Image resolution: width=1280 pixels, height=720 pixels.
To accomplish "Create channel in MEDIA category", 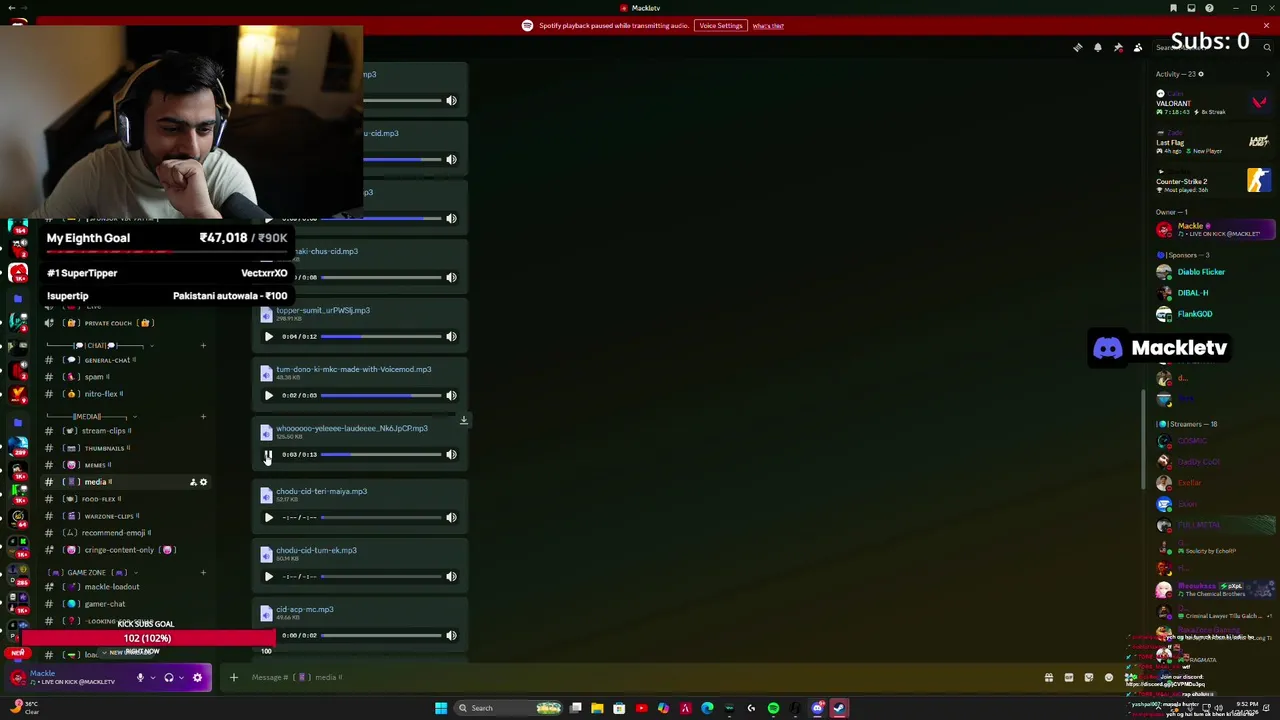I will [203, 417].
